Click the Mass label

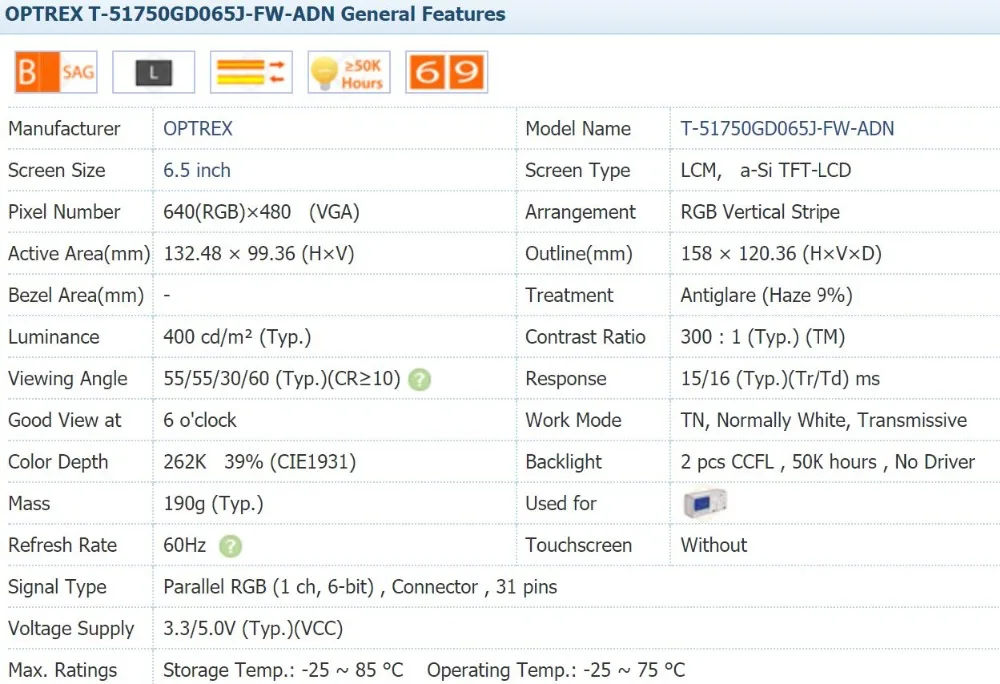pyautogui.click(x=29, y=504)
